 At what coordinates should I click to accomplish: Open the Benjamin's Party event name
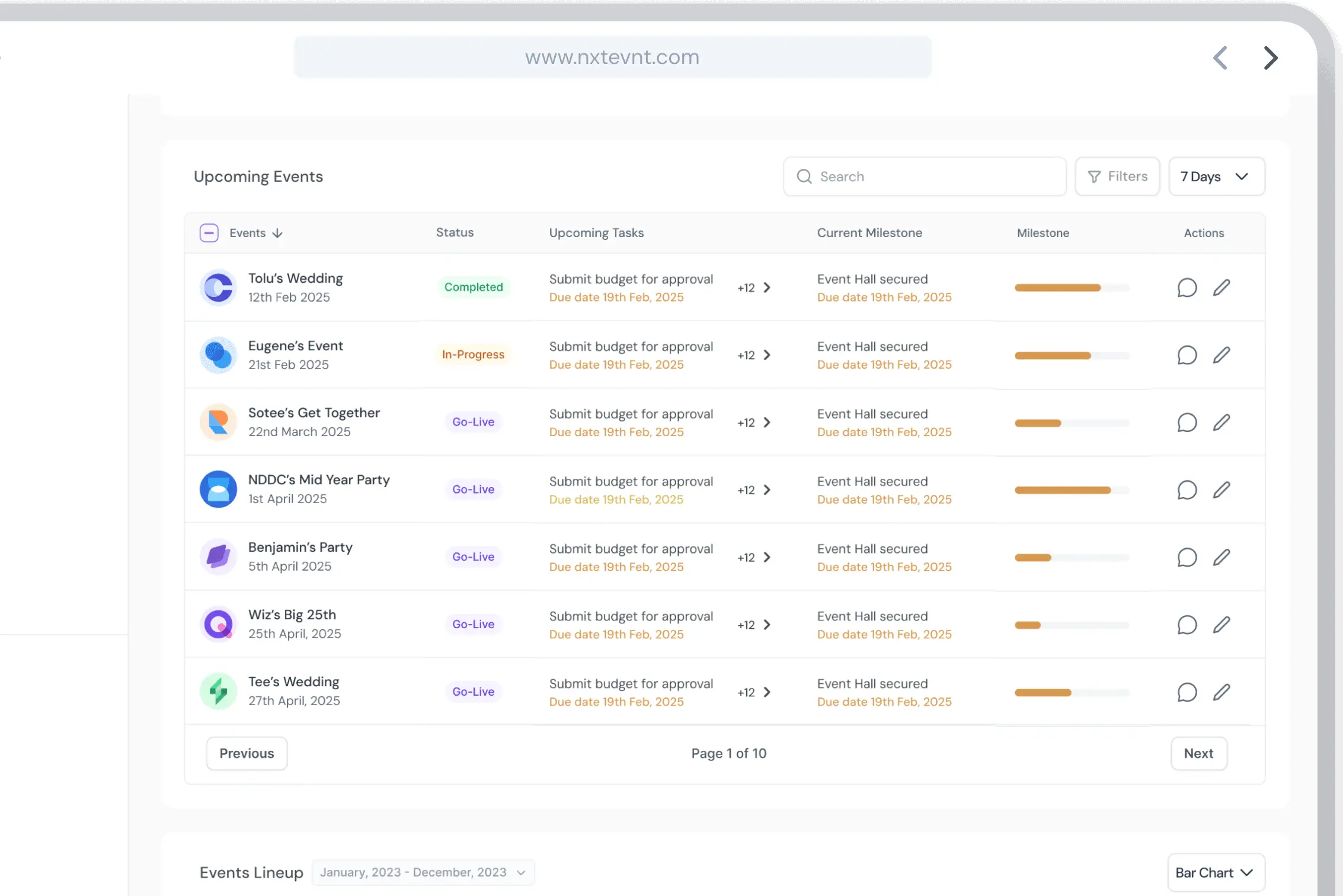click(x=300, y=547)
